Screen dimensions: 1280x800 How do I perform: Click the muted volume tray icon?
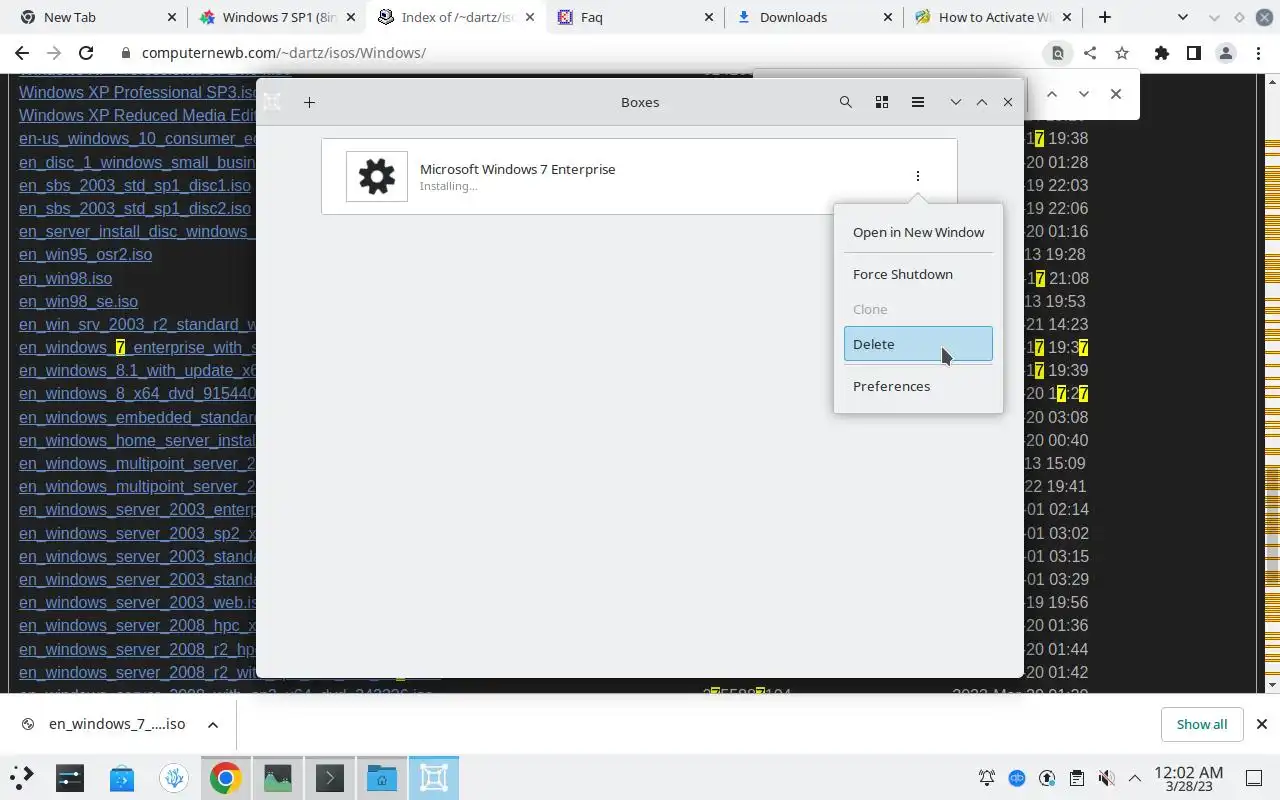[x=1106, y=778]
